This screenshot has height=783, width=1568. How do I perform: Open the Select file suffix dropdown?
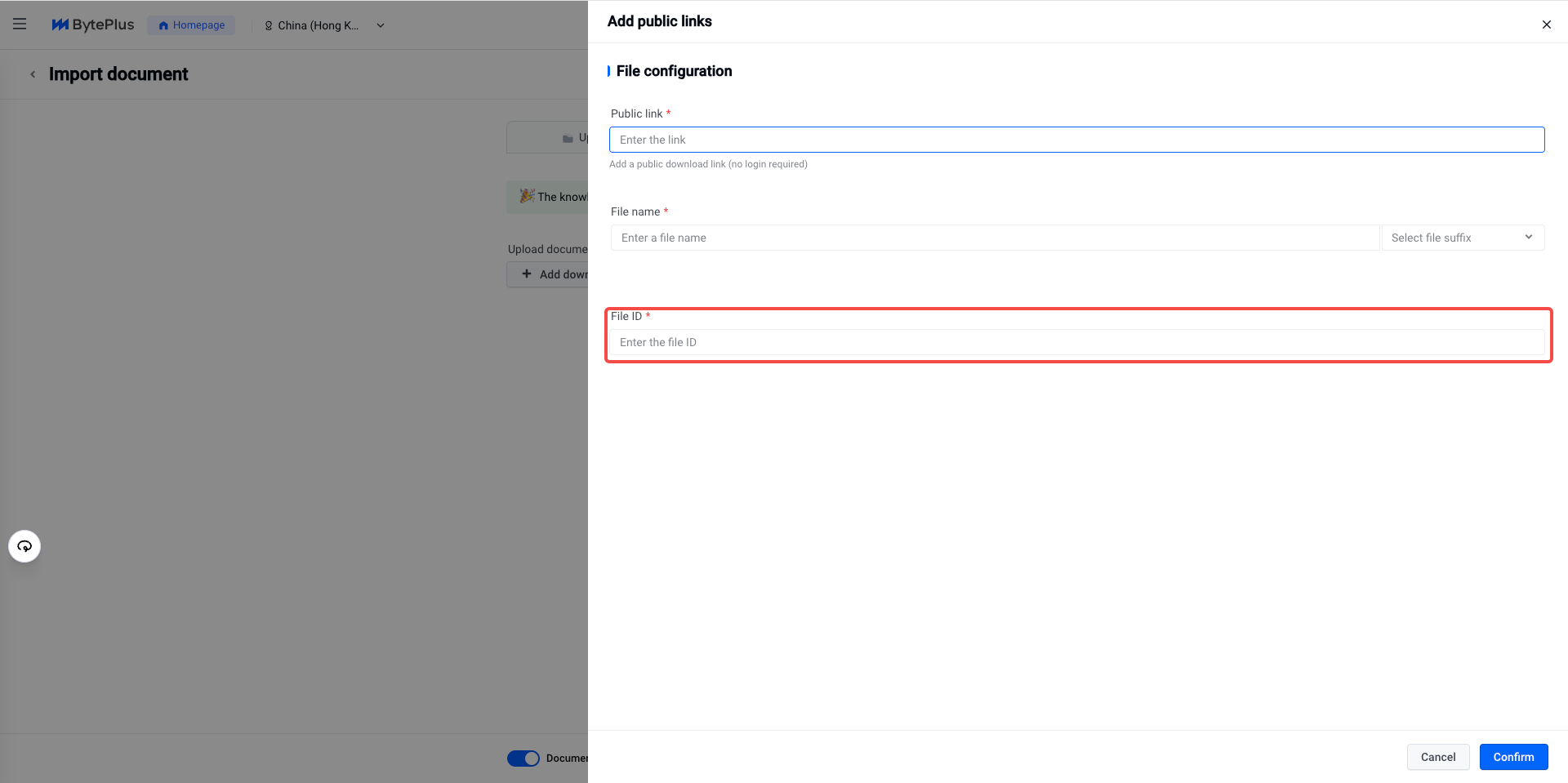[1462, 238]
